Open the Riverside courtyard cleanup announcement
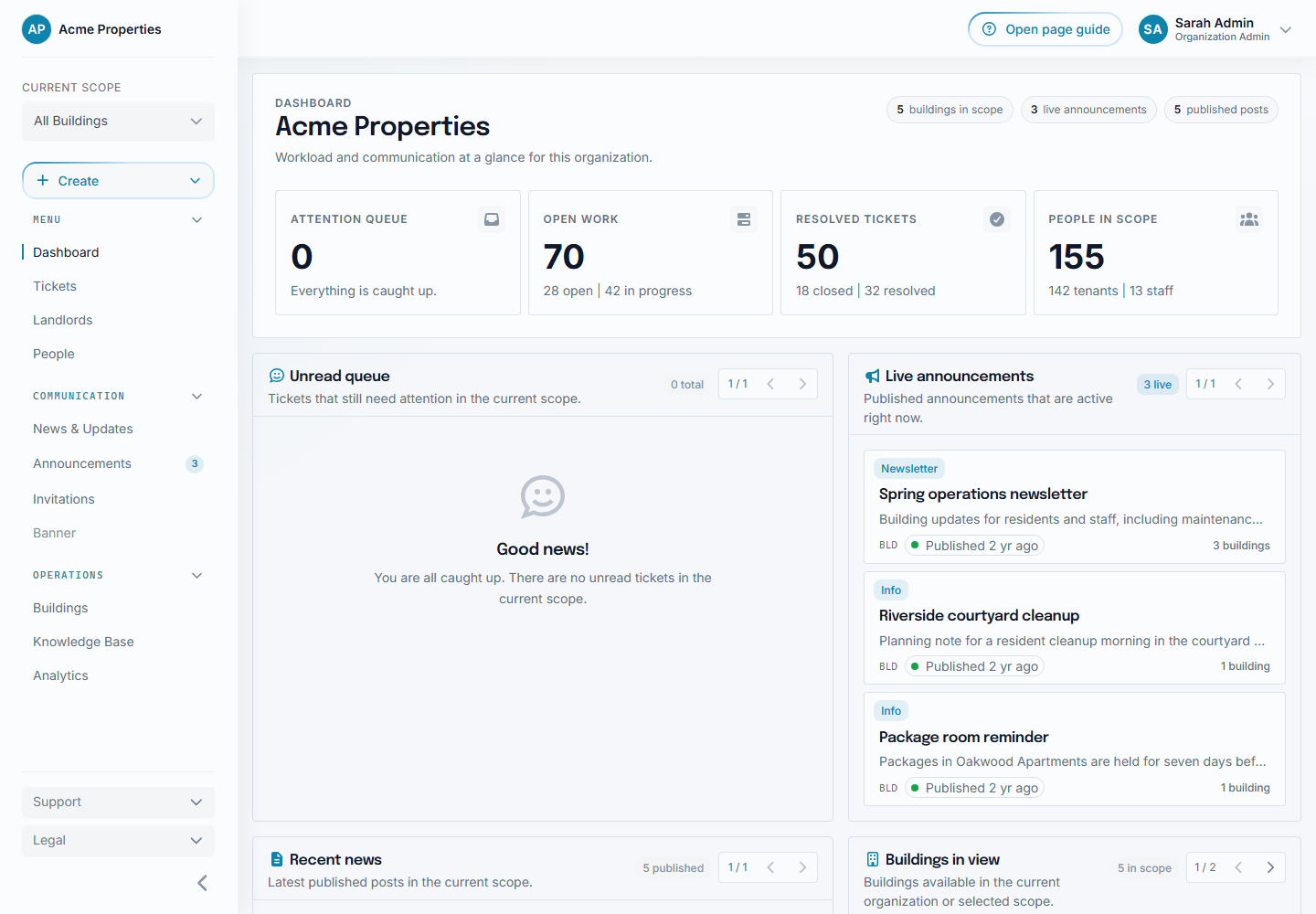 pos(1075,628)
